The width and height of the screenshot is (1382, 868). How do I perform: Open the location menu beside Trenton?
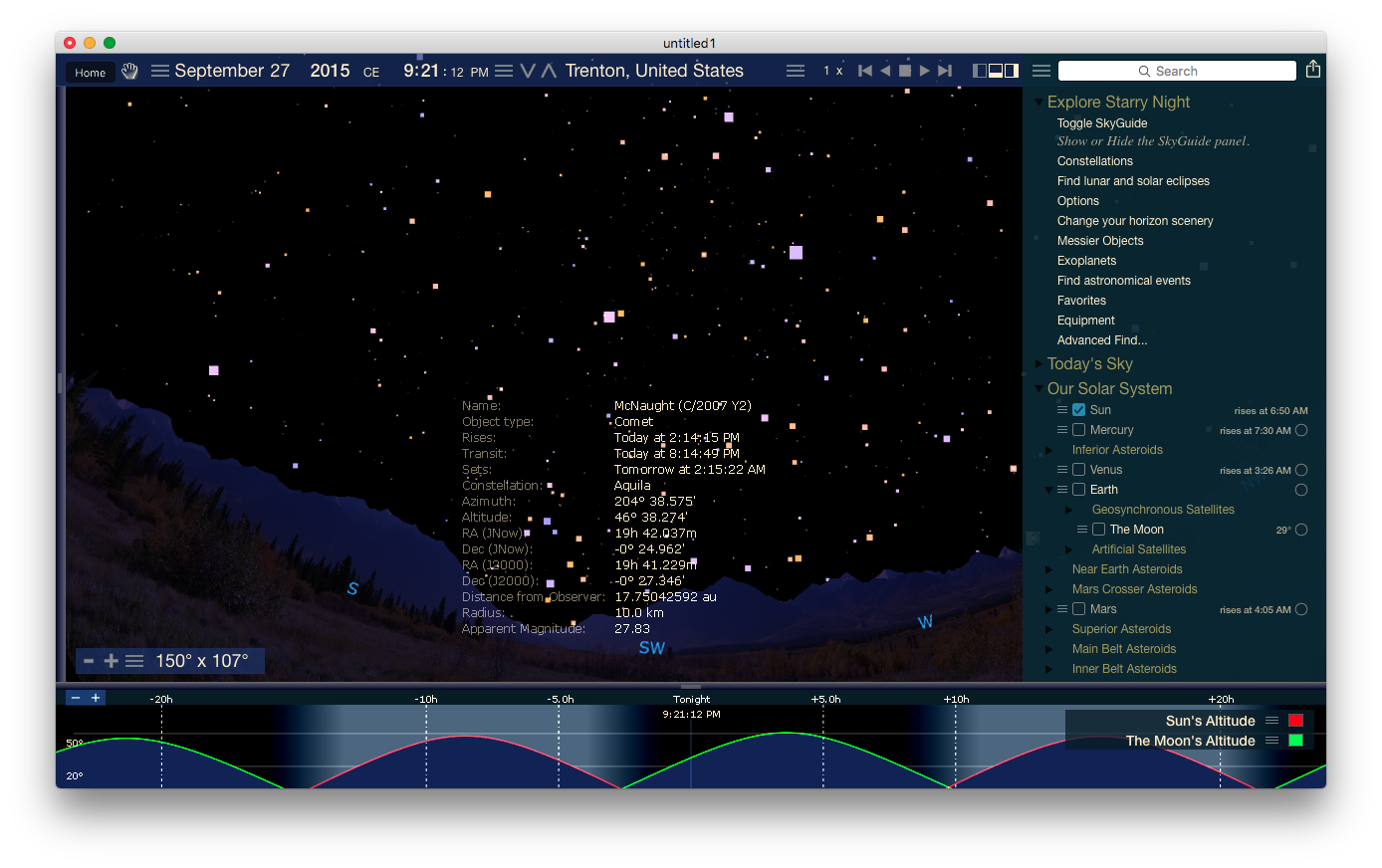tap(796, 71)
